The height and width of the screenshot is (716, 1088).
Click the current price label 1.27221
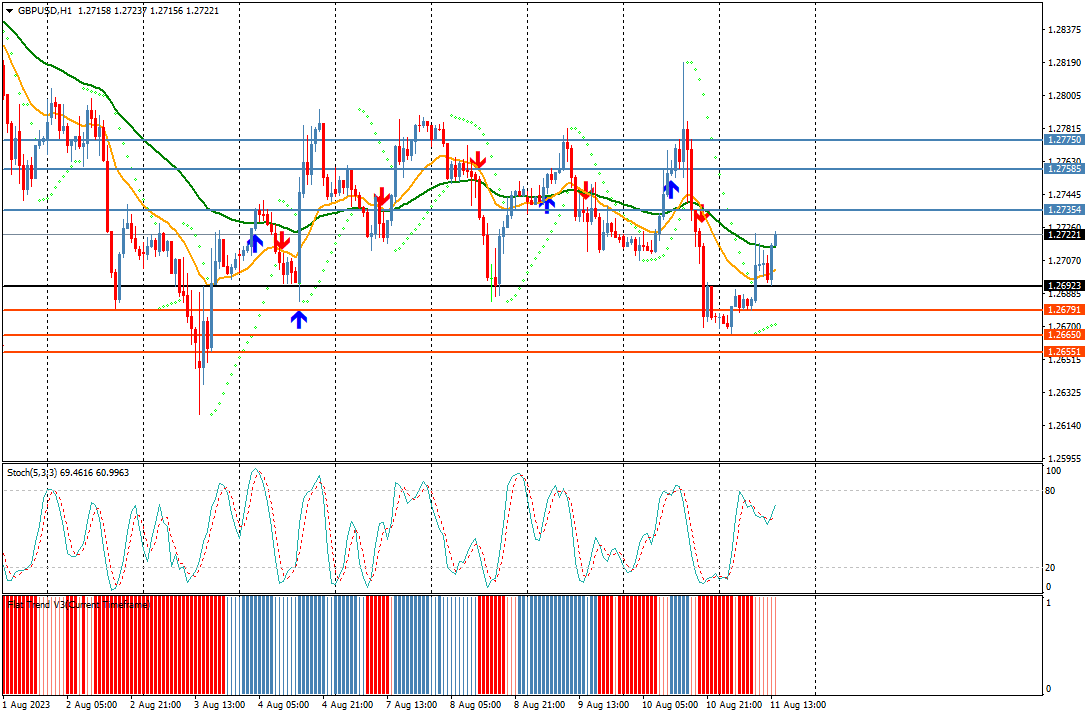coord(1064,235)
